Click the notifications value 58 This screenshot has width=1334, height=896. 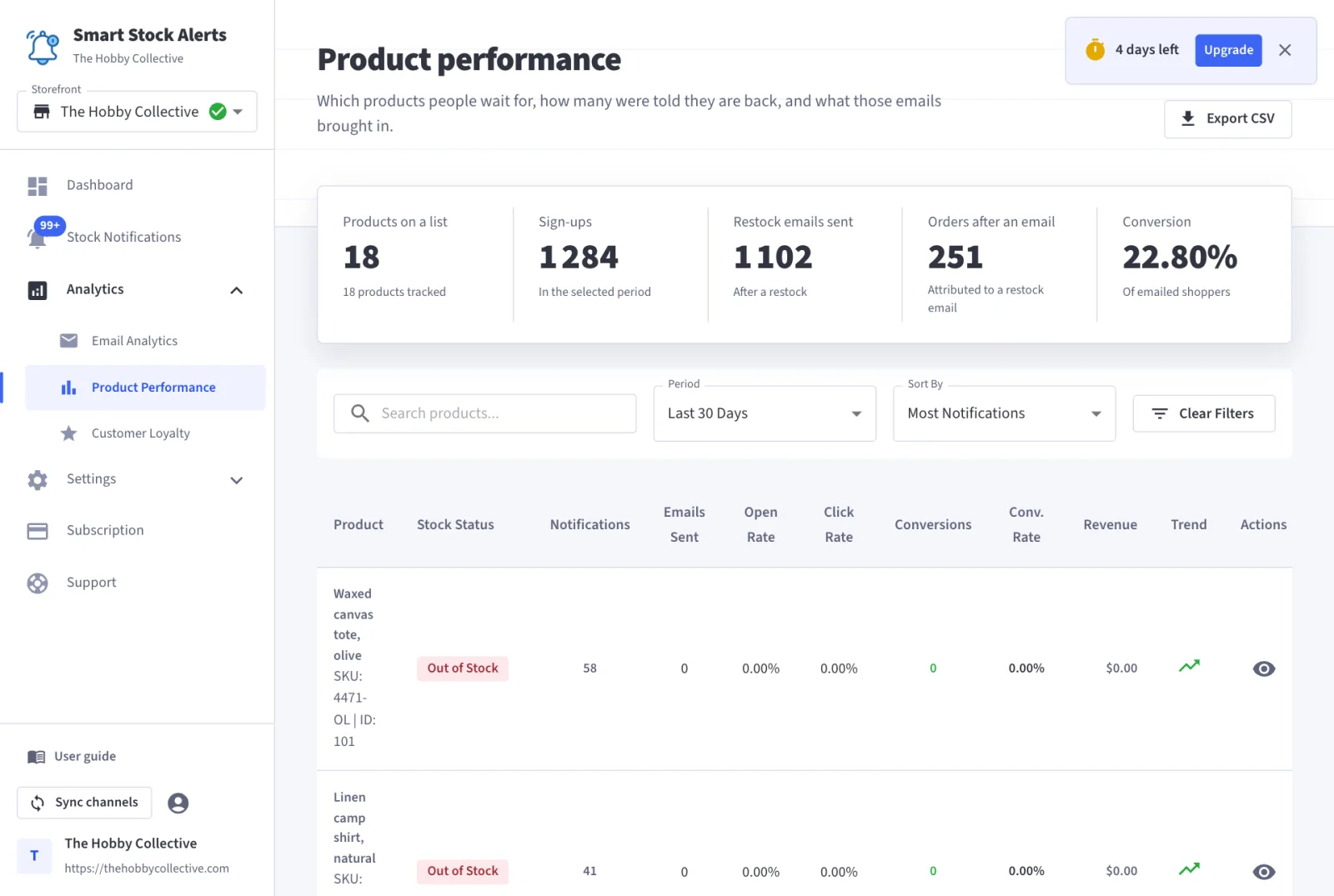(x=589, y=668)
